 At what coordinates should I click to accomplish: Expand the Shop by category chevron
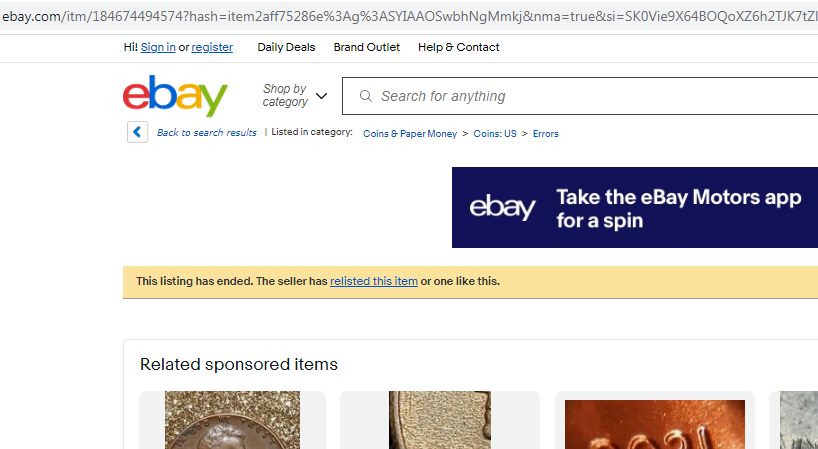tap(321, 96)
